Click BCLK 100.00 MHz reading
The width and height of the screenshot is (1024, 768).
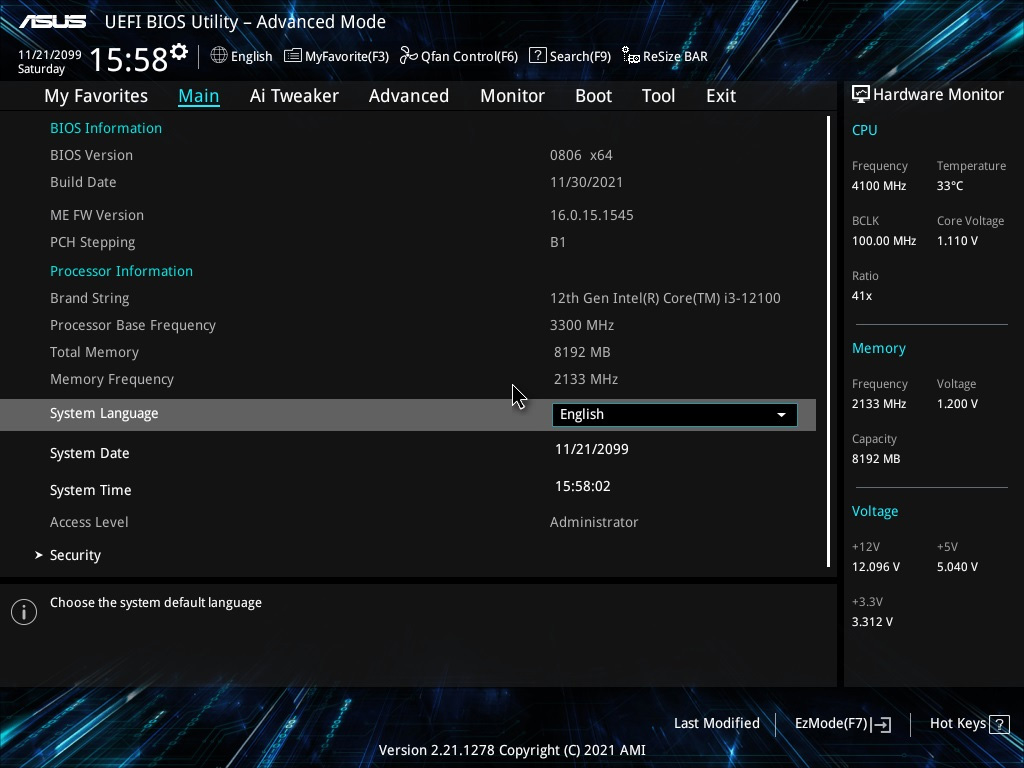coord(884,241)
